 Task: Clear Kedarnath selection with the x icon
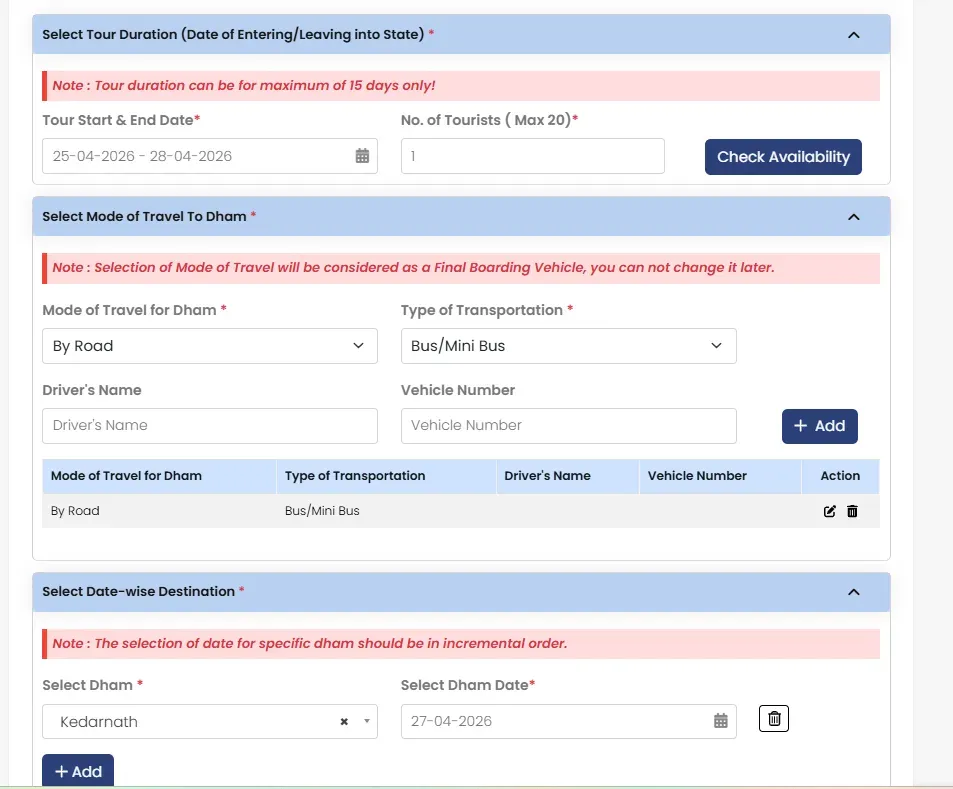click(344, 721)
